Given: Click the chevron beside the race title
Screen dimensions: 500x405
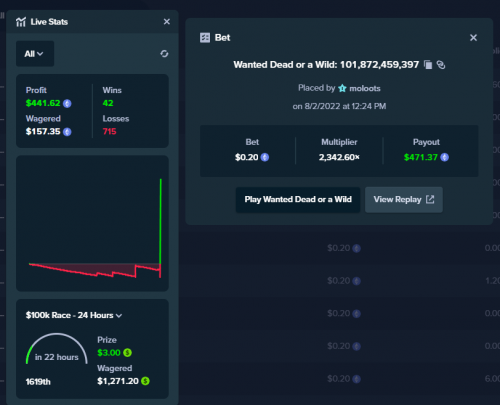Looking at the screenshot, I should coord(119,316).
